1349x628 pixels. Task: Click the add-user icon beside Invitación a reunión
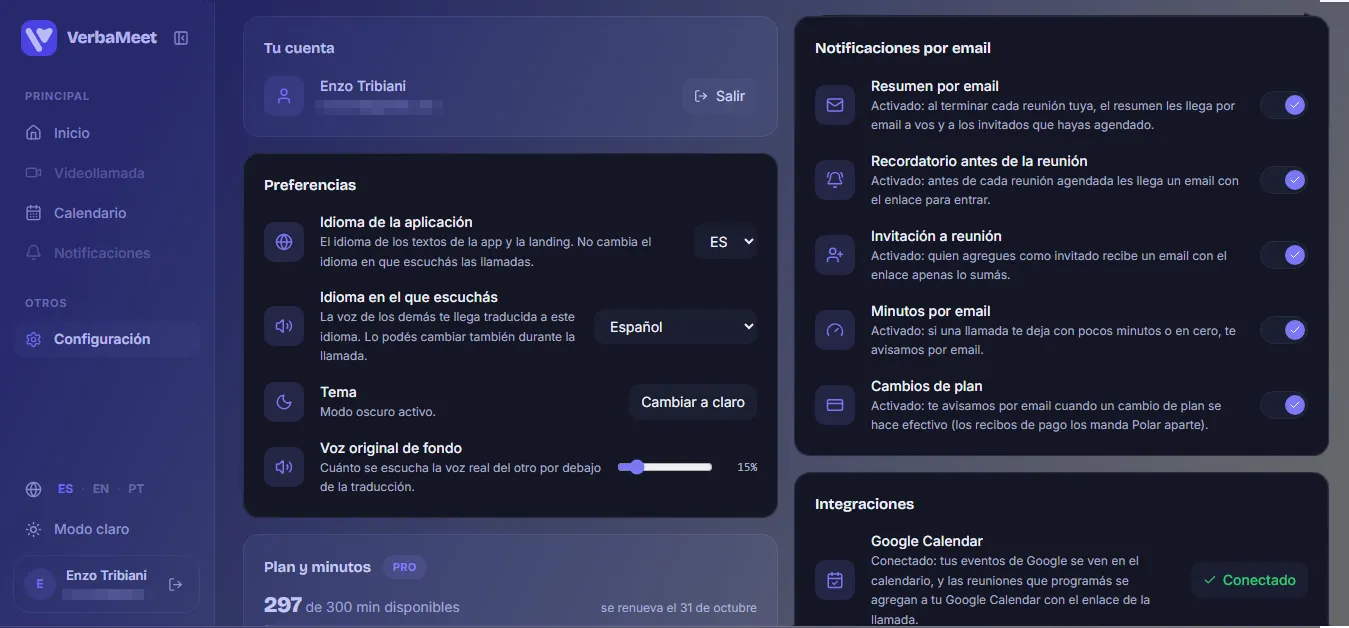coord(835,255)
